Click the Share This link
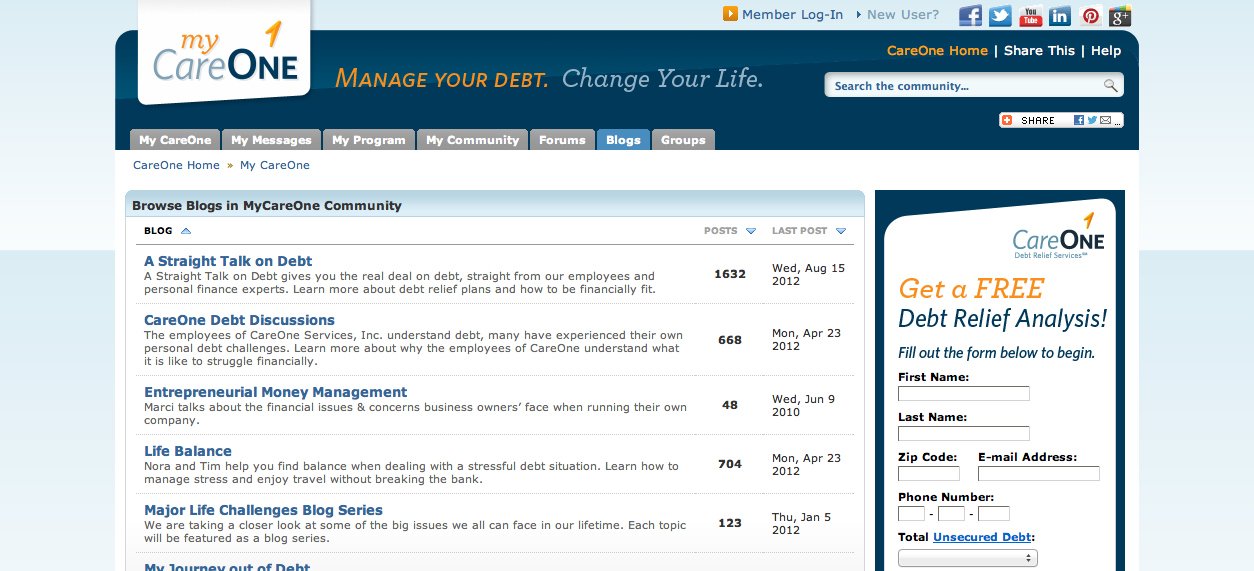 pos(1039,51)
